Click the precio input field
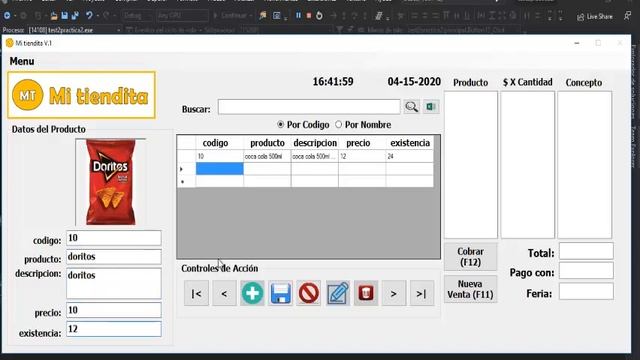 coord(114,310)
